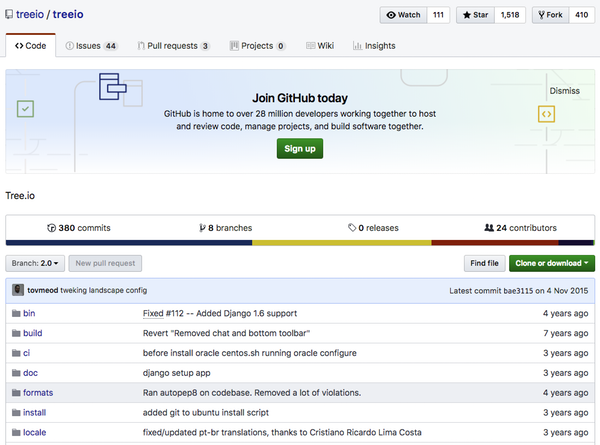Open the bold treeio repository link
This screenshot has width=600, height=445.
click(68, 15)
